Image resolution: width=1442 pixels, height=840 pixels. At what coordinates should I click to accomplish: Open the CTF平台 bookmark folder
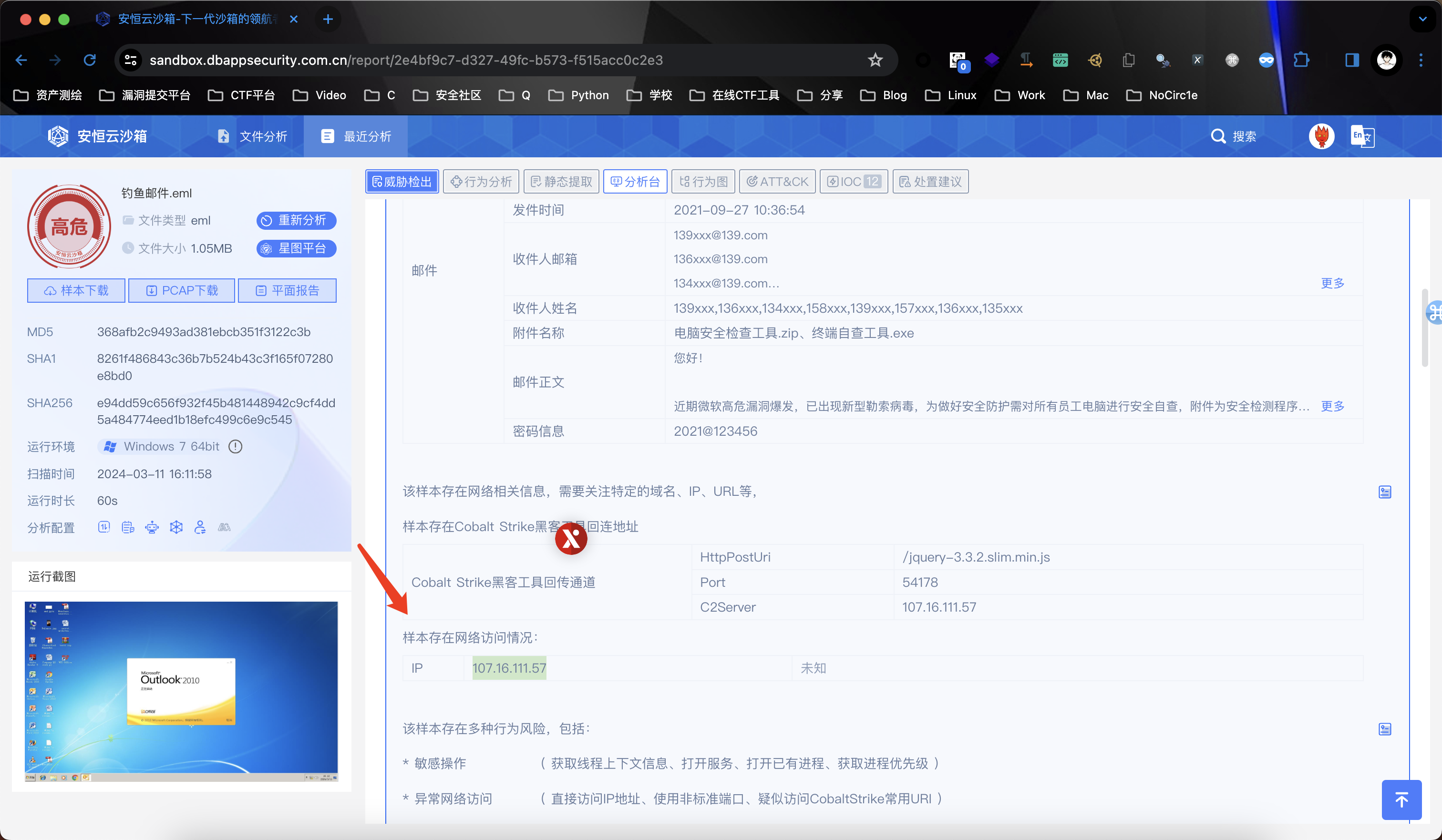pos(241,95)
